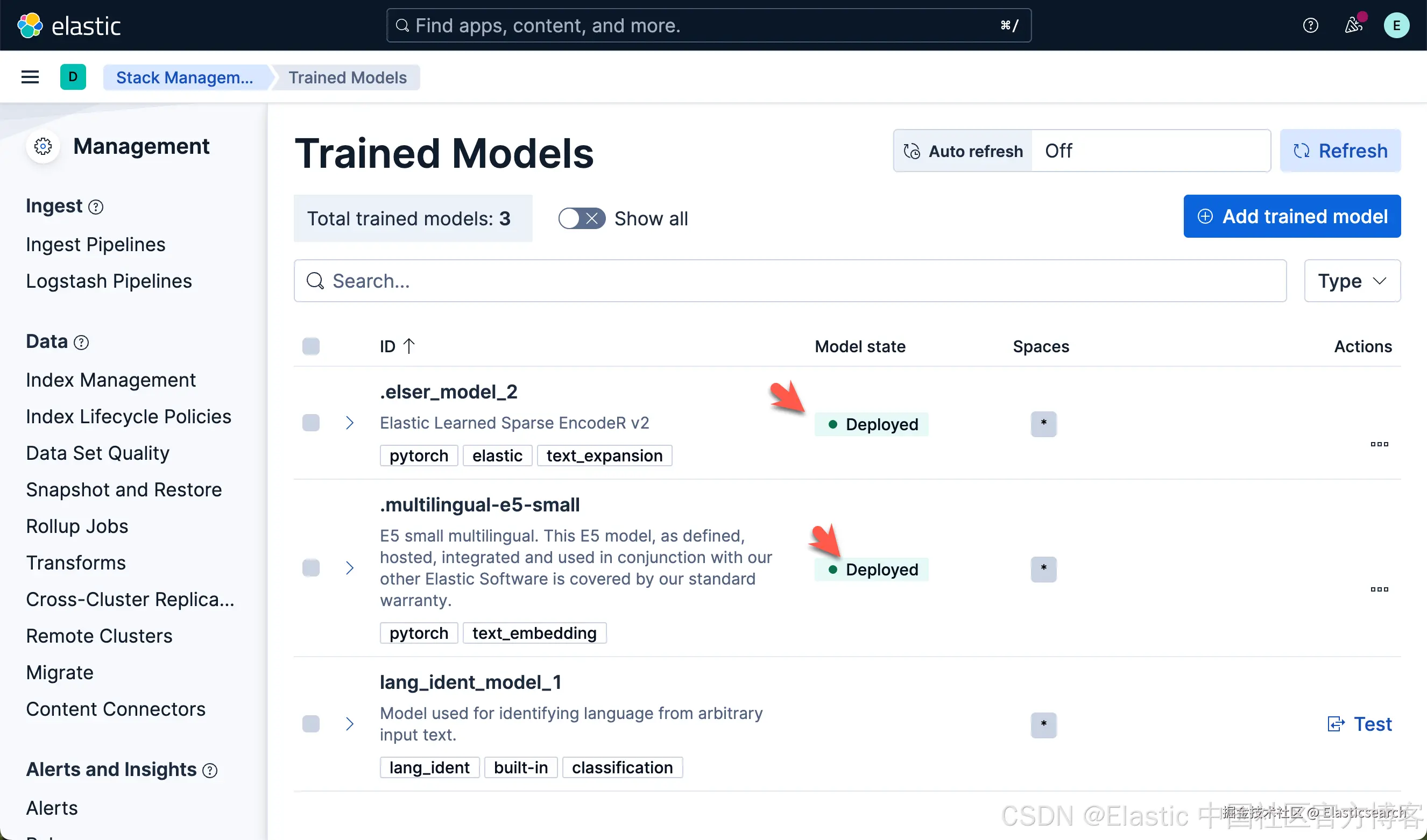Click the user avatar E icon
Image resolution: width=1427 pixels, height=840 pixels.
tap(1396, 25)
